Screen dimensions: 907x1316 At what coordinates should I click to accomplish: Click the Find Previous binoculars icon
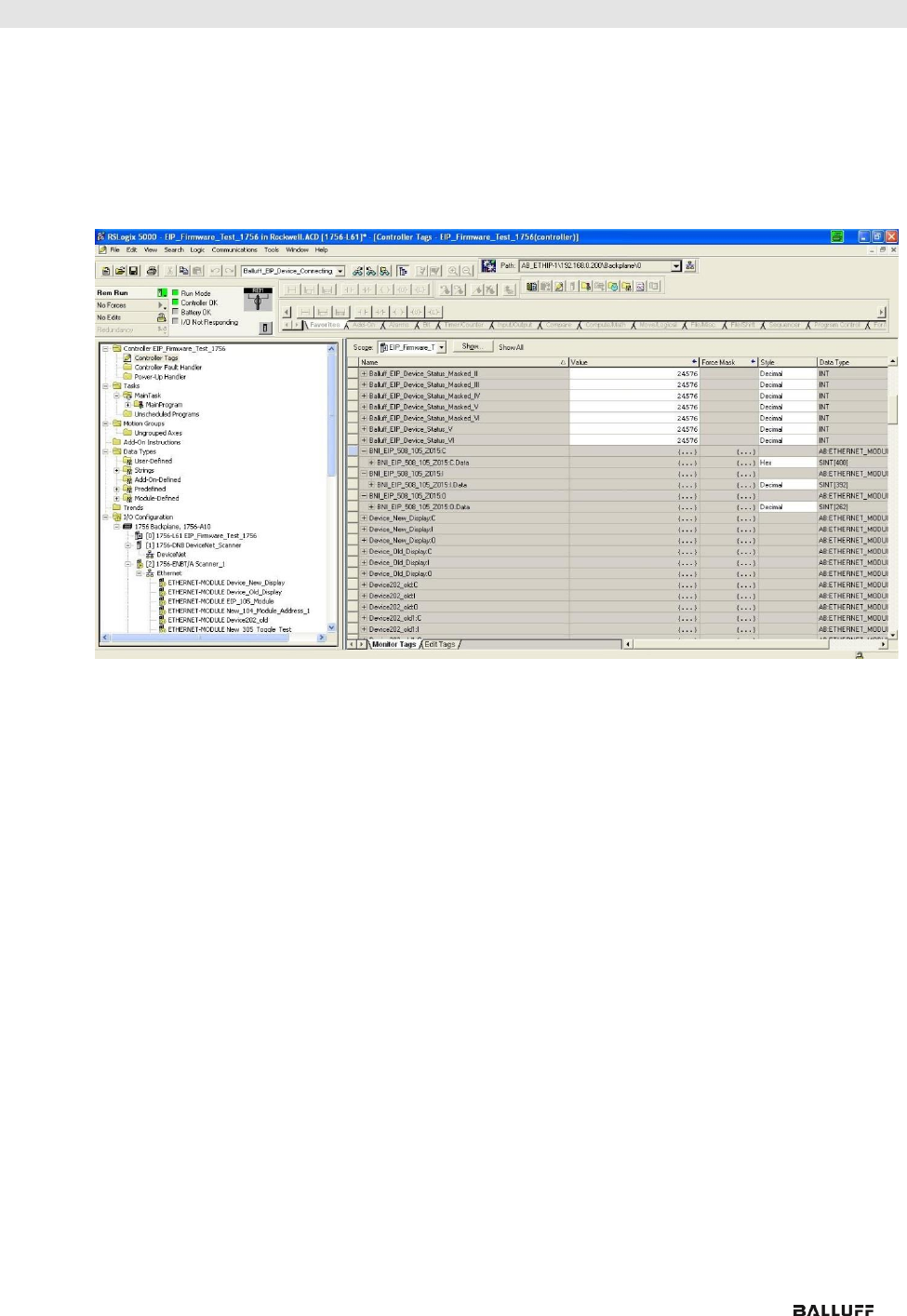tap(356, 271)
